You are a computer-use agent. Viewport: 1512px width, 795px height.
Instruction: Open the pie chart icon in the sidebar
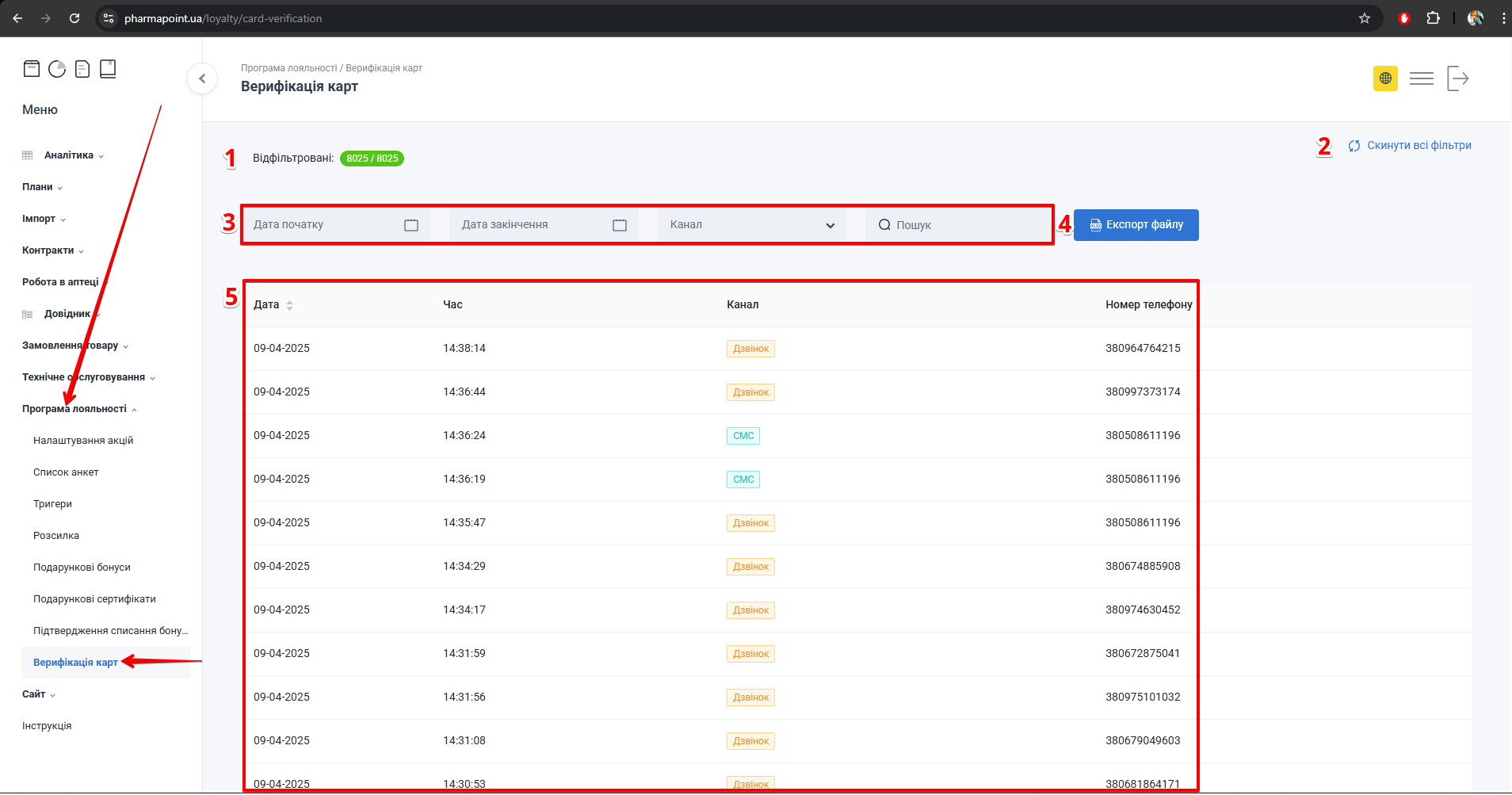(57, 69)
